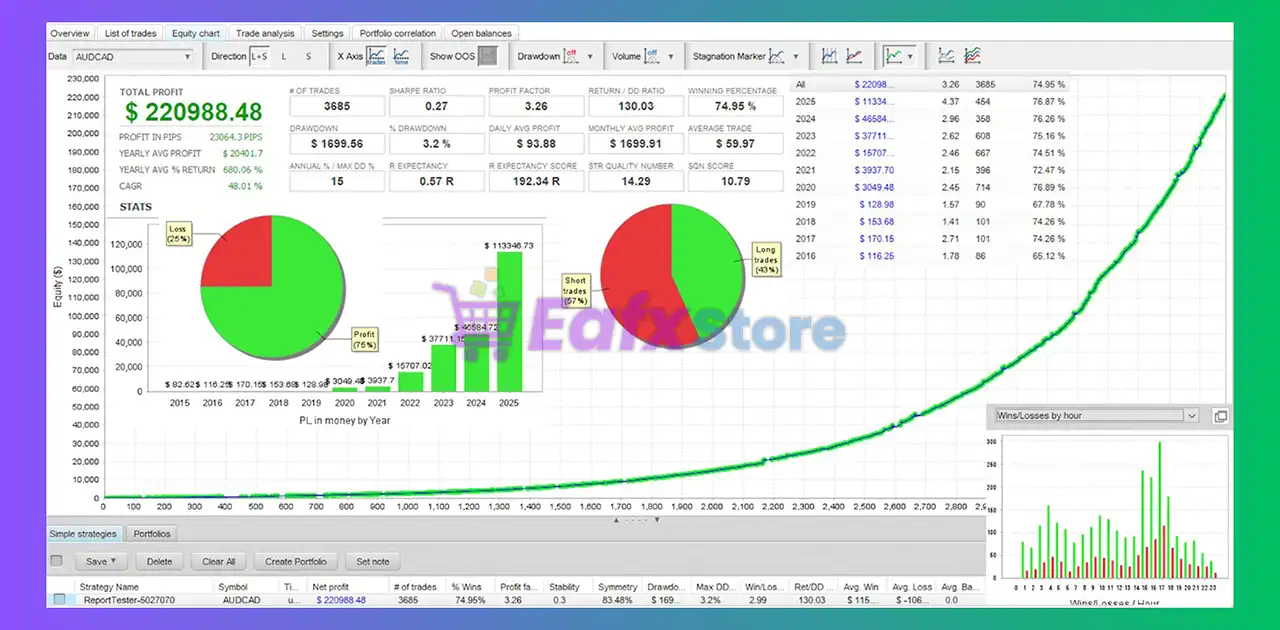Switch to the Trade analysis tab
Image resolution: width=1280 pixels, height=630 pixels.
pyautogui.click(x=264, y=33)
